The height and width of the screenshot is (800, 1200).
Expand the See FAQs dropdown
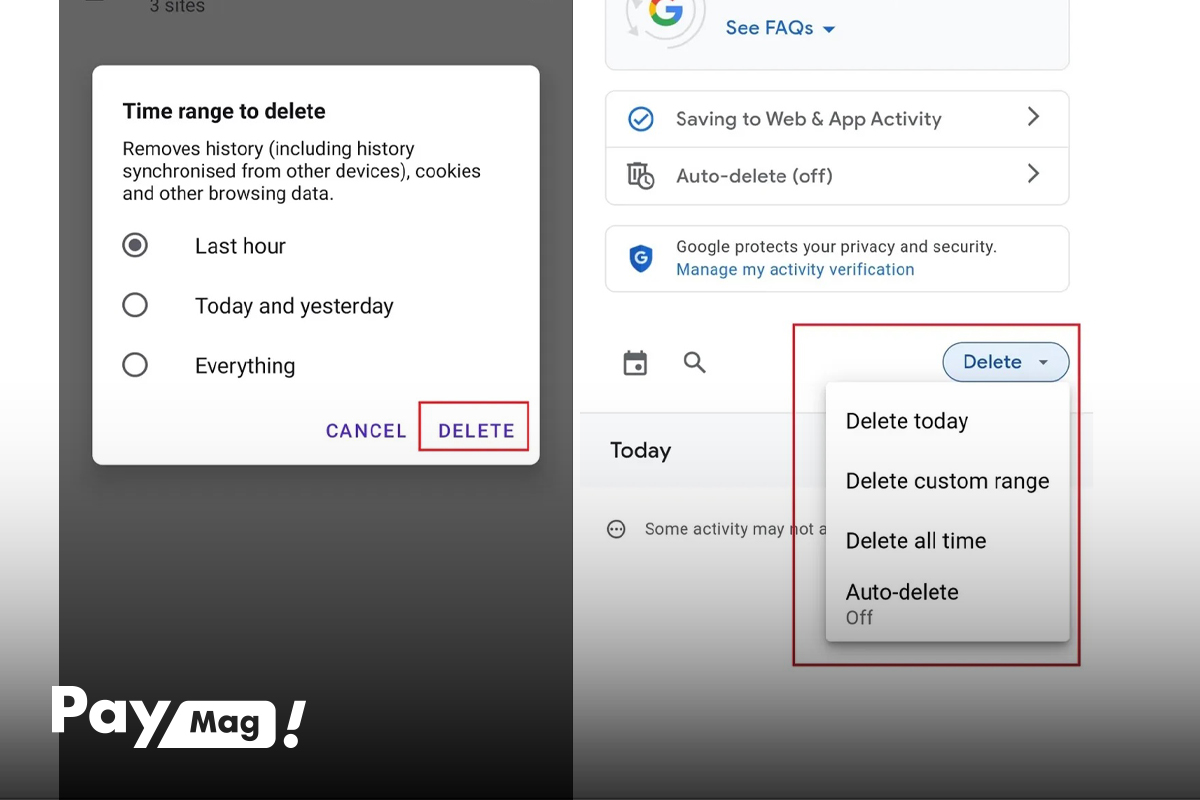tap(780, 28)
